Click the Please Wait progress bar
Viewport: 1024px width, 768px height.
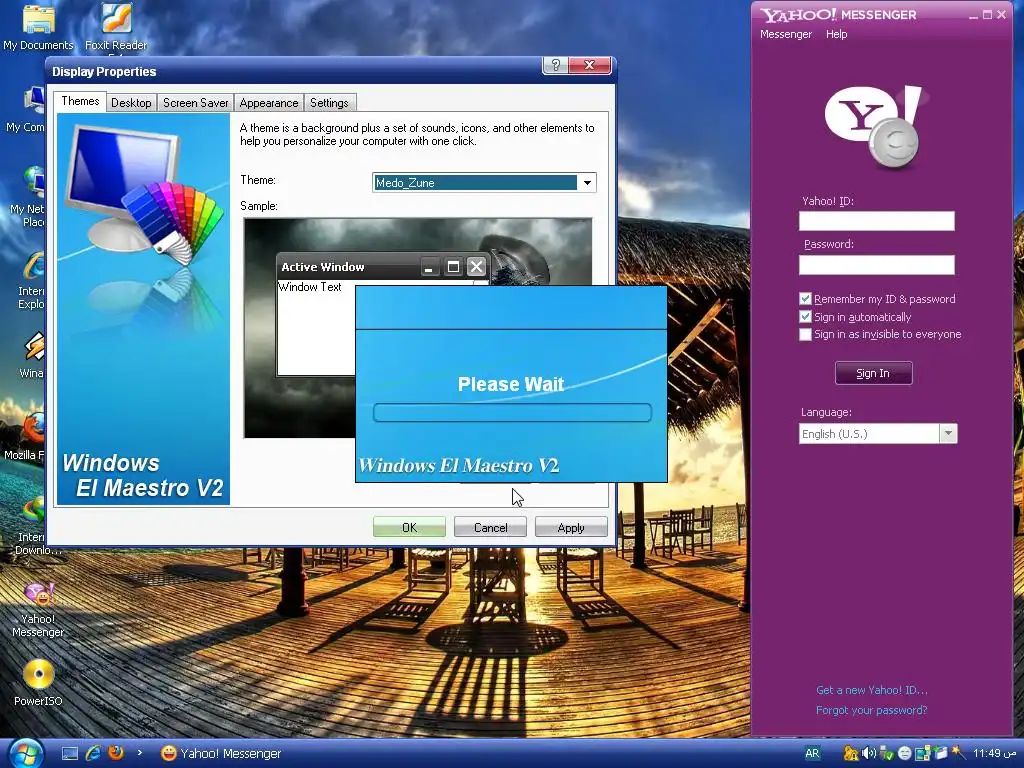(512, 412)
